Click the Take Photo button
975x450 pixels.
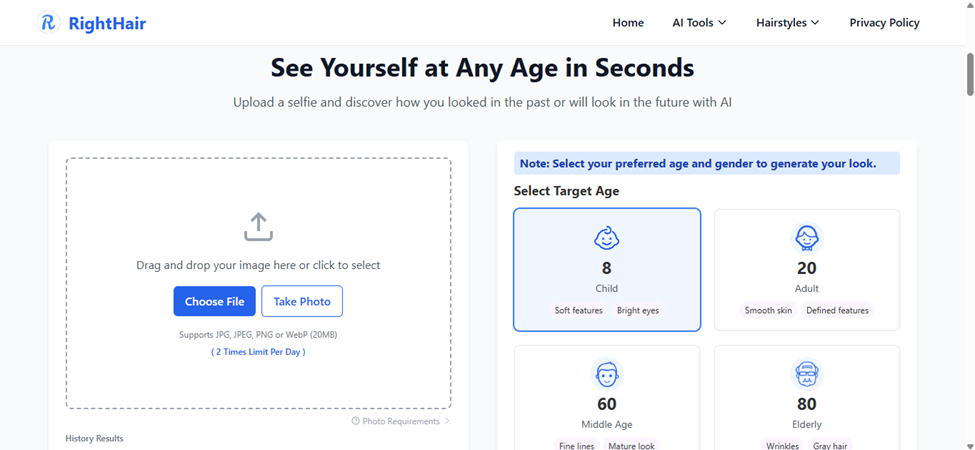pyautogui.click(x=302, y=301)
